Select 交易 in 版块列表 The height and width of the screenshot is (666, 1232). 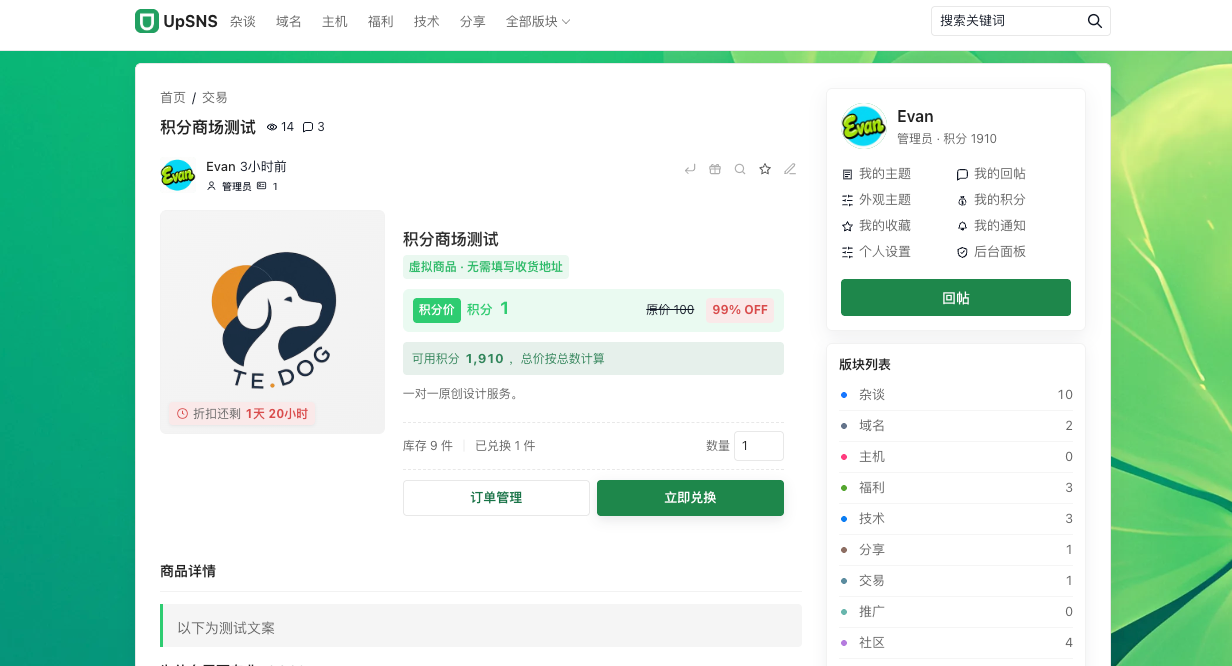point(956,581)
